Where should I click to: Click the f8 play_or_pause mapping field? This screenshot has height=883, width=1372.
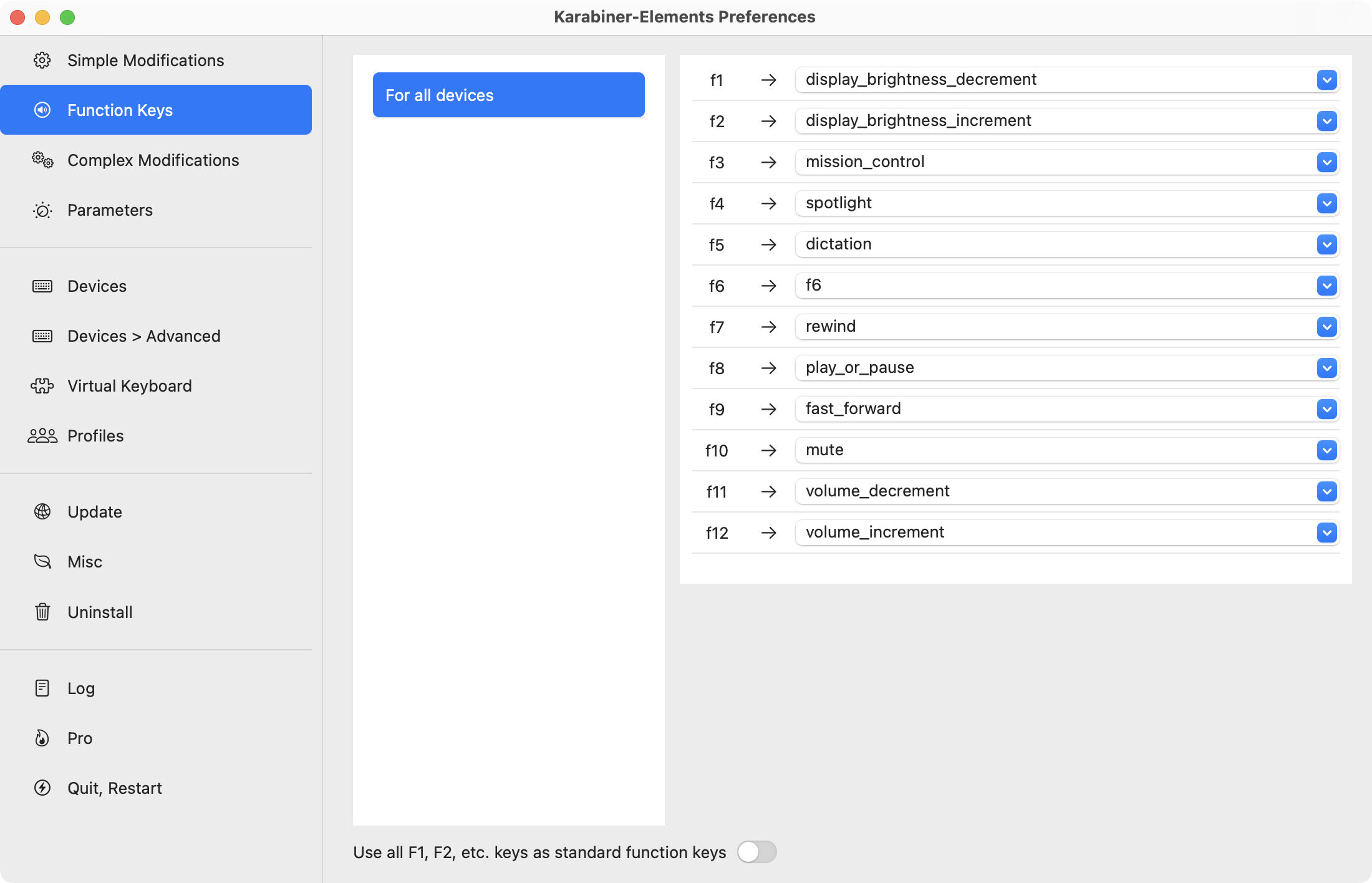coord(1066,368)
